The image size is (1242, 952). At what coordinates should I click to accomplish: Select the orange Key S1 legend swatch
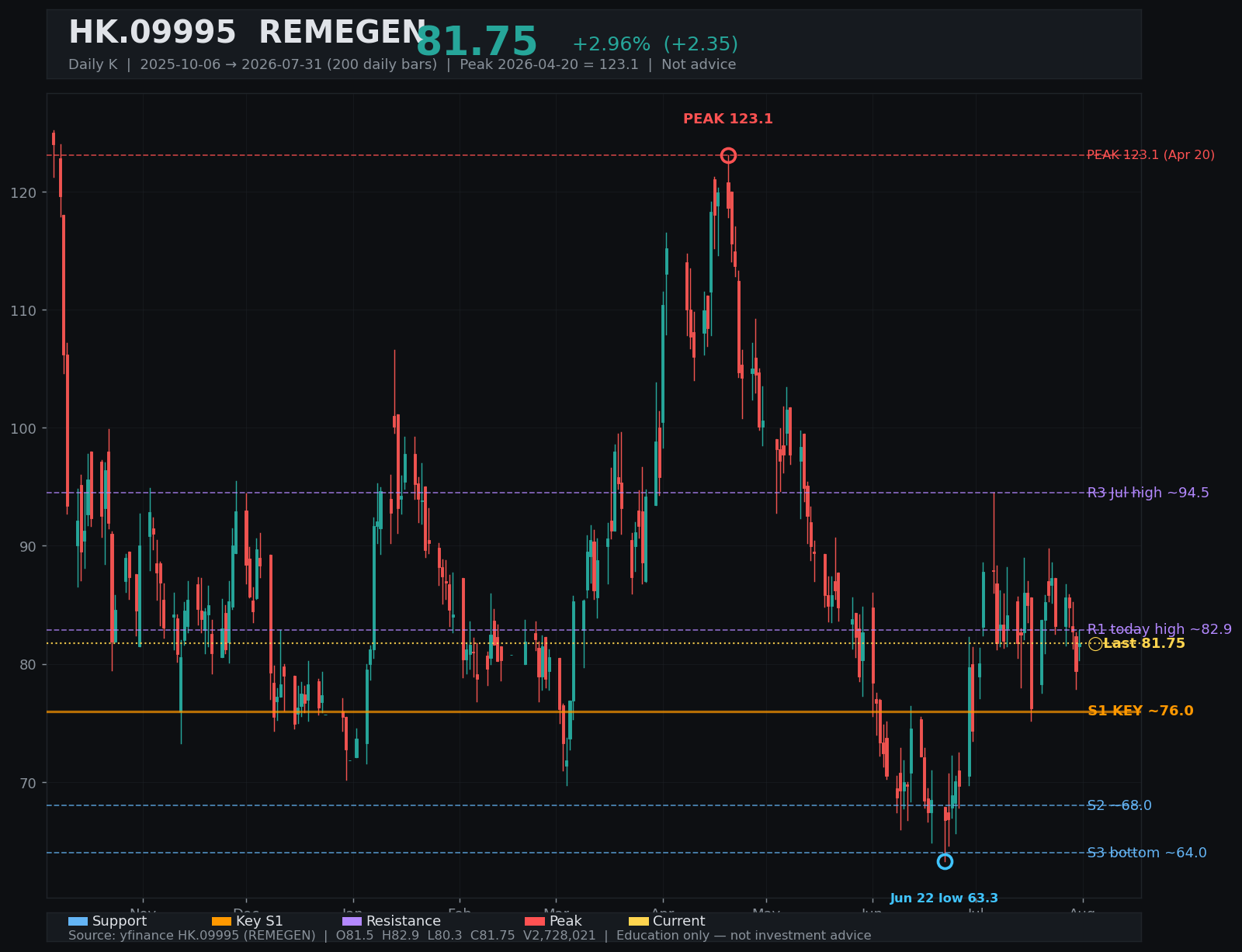coord(221,921)
